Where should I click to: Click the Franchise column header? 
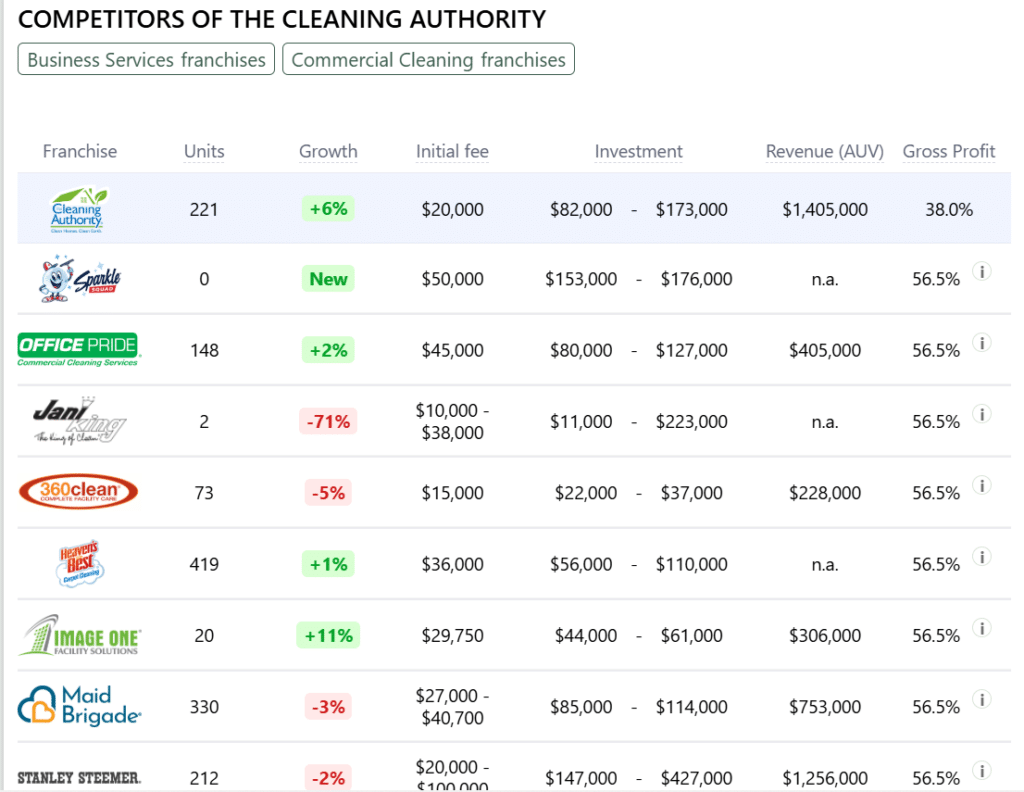tap(80, 151)
